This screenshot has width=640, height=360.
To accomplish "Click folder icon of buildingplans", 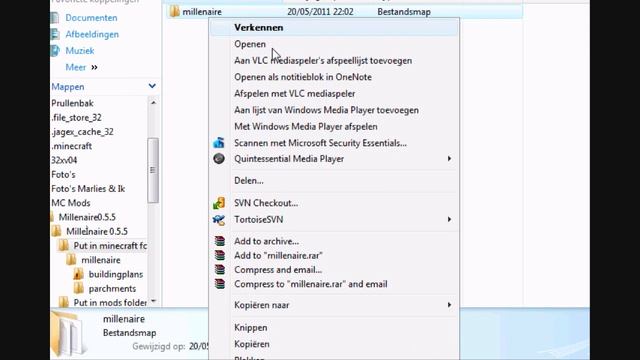I will pos(78,274).
